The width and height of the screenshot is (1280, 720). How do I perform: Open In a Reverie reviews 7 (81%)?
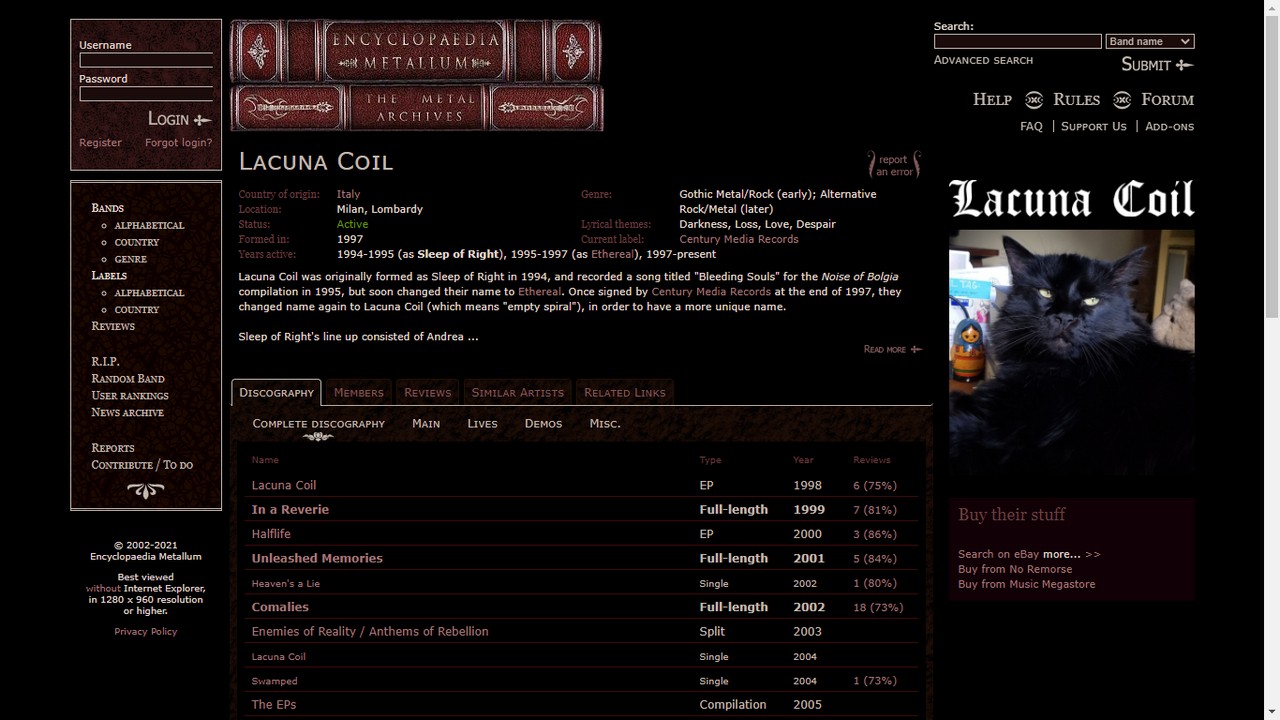(875, 510)
